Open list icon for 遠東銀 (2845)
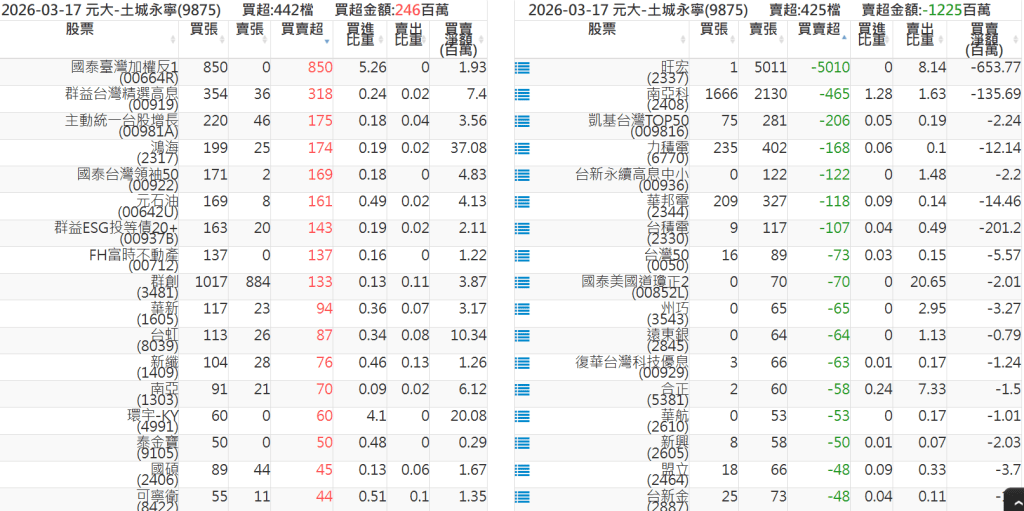1024x511 pixels. pyautogui.click(x=521, y=337)
